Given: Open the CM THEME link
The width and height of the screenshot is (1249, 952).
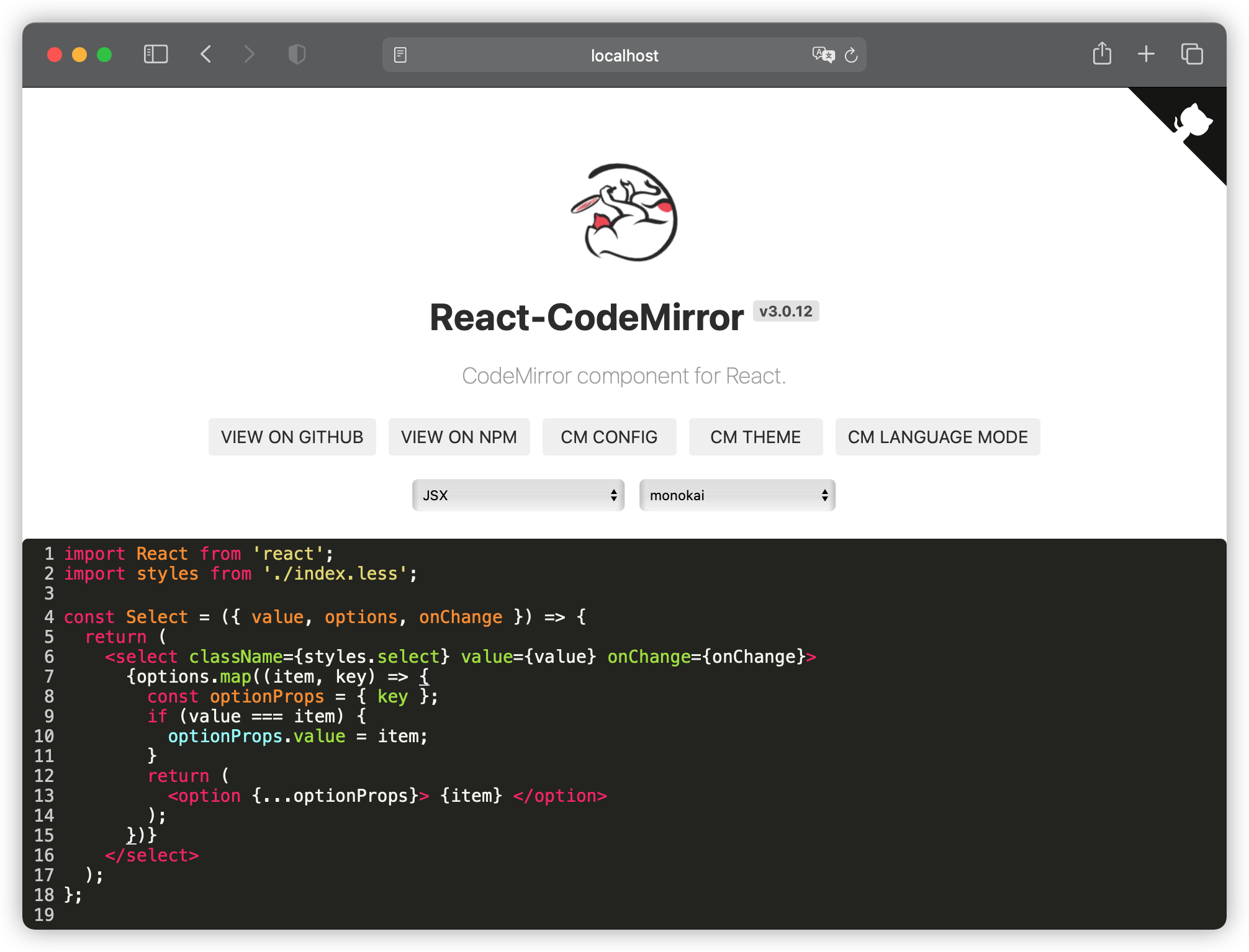Looking at the screenshot, I should coord(755,437).
